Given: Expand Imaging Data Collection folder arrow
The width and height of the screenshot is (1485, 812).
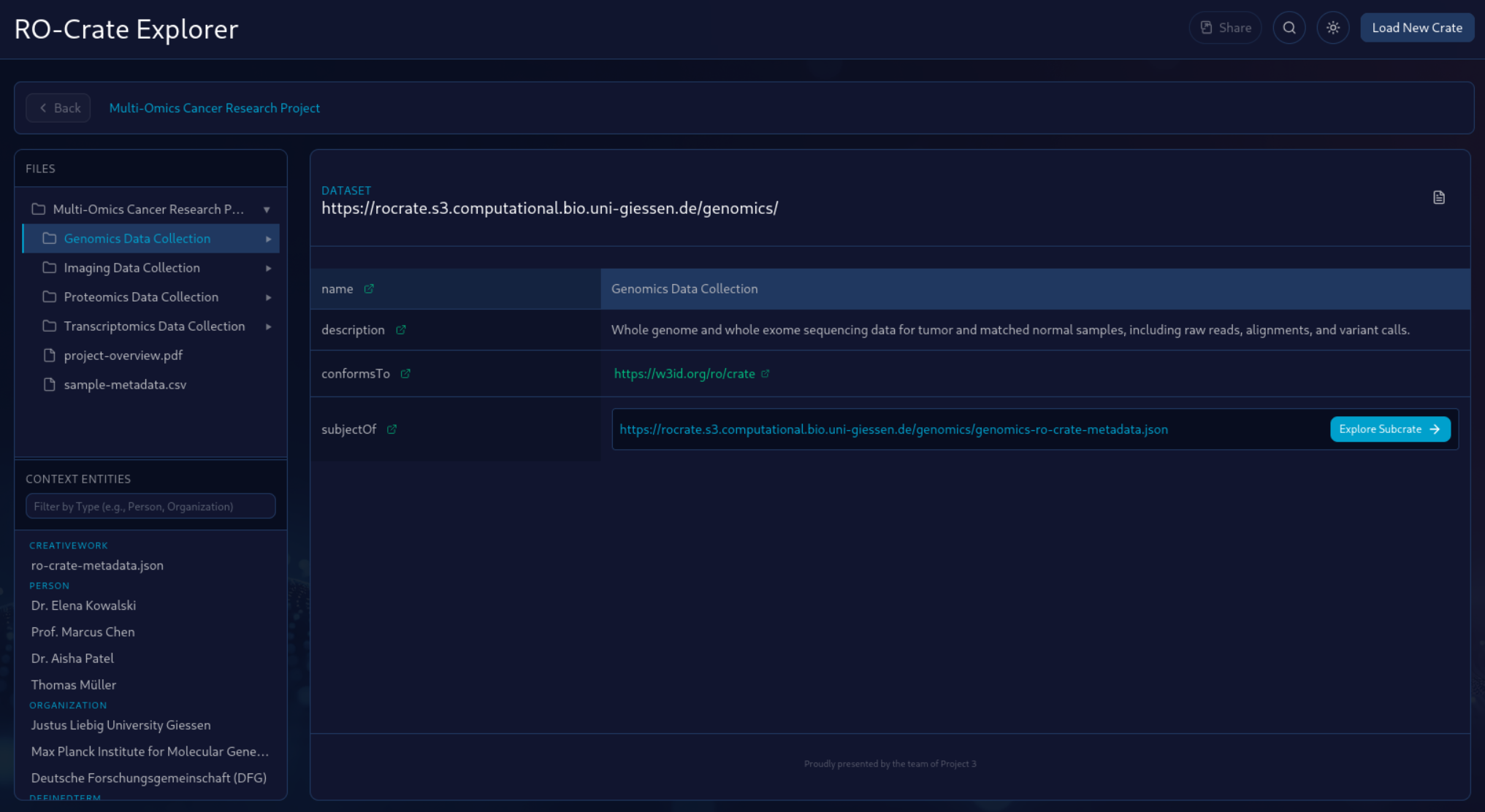Looking at the screenshot, I should pyautogui.click(x=269, y=268).
